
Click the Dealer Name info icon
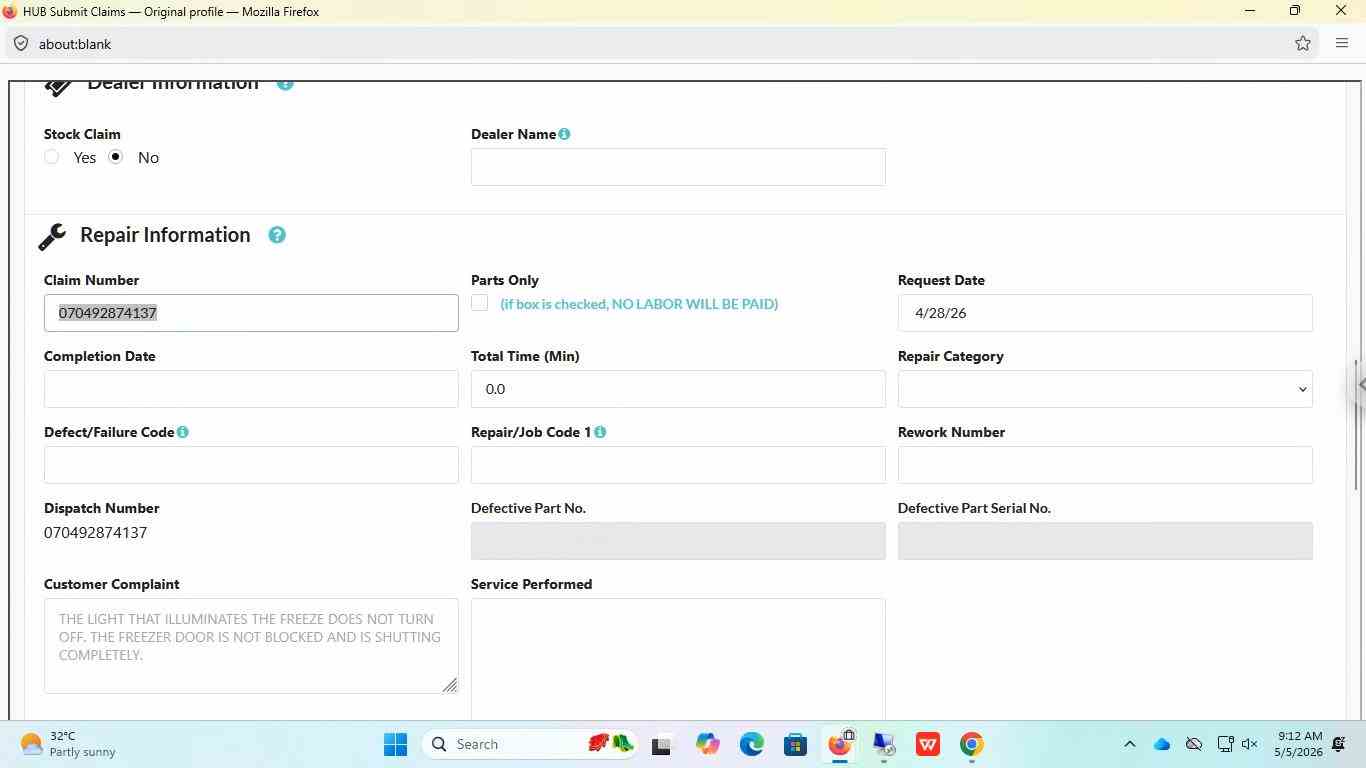pyautogui.click(x=564, y=134)
